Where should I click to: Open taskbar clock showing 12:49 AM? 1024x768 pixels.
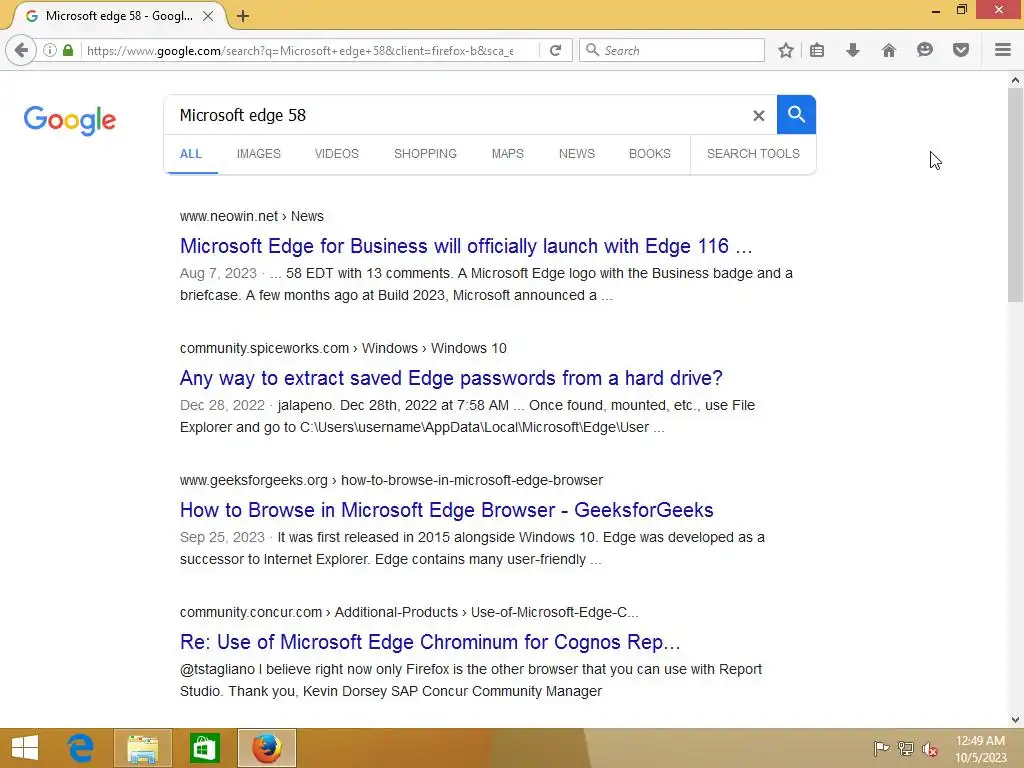(980, 748)
